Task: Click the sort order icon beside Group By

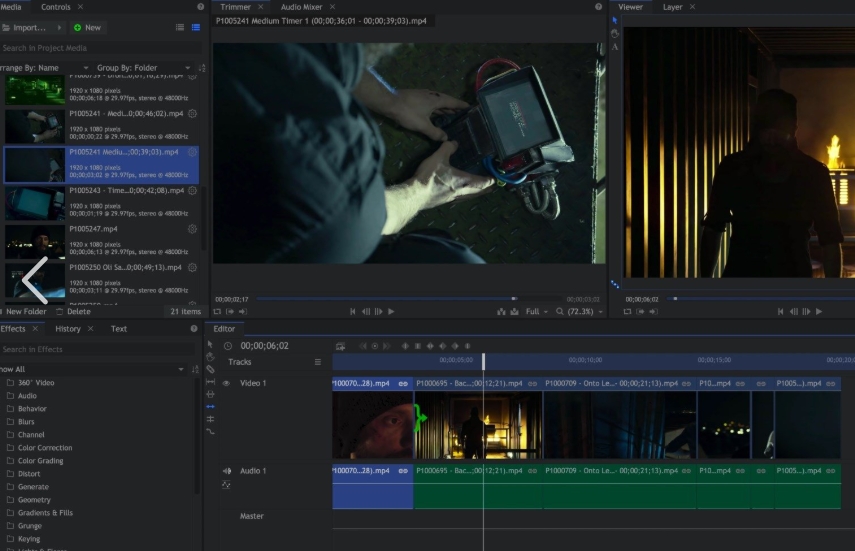Action: click(x=202, y=68)
